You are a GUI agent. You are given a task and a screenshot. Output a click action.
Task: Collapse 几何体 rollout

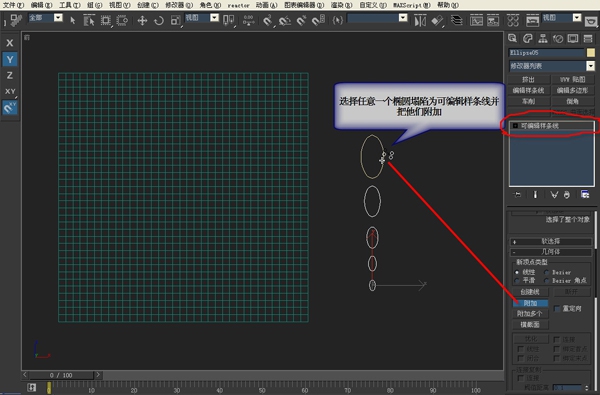tap(551, 252)
